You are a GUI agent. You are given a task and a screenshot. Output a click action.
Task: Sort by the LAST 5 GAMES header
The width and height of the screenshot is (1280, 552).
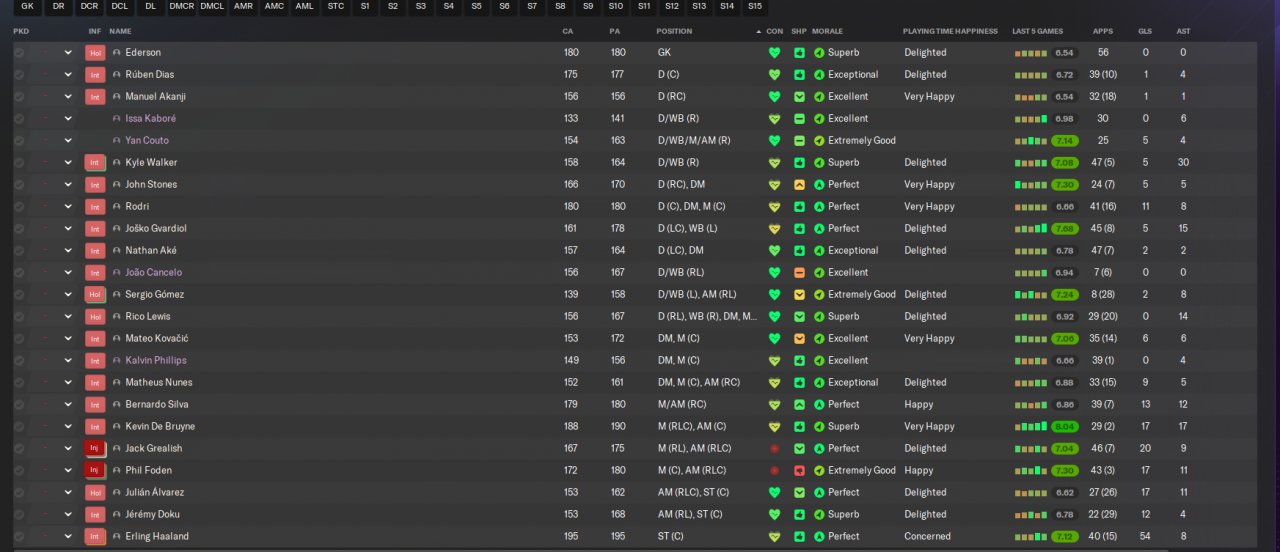click(1037, 31)
